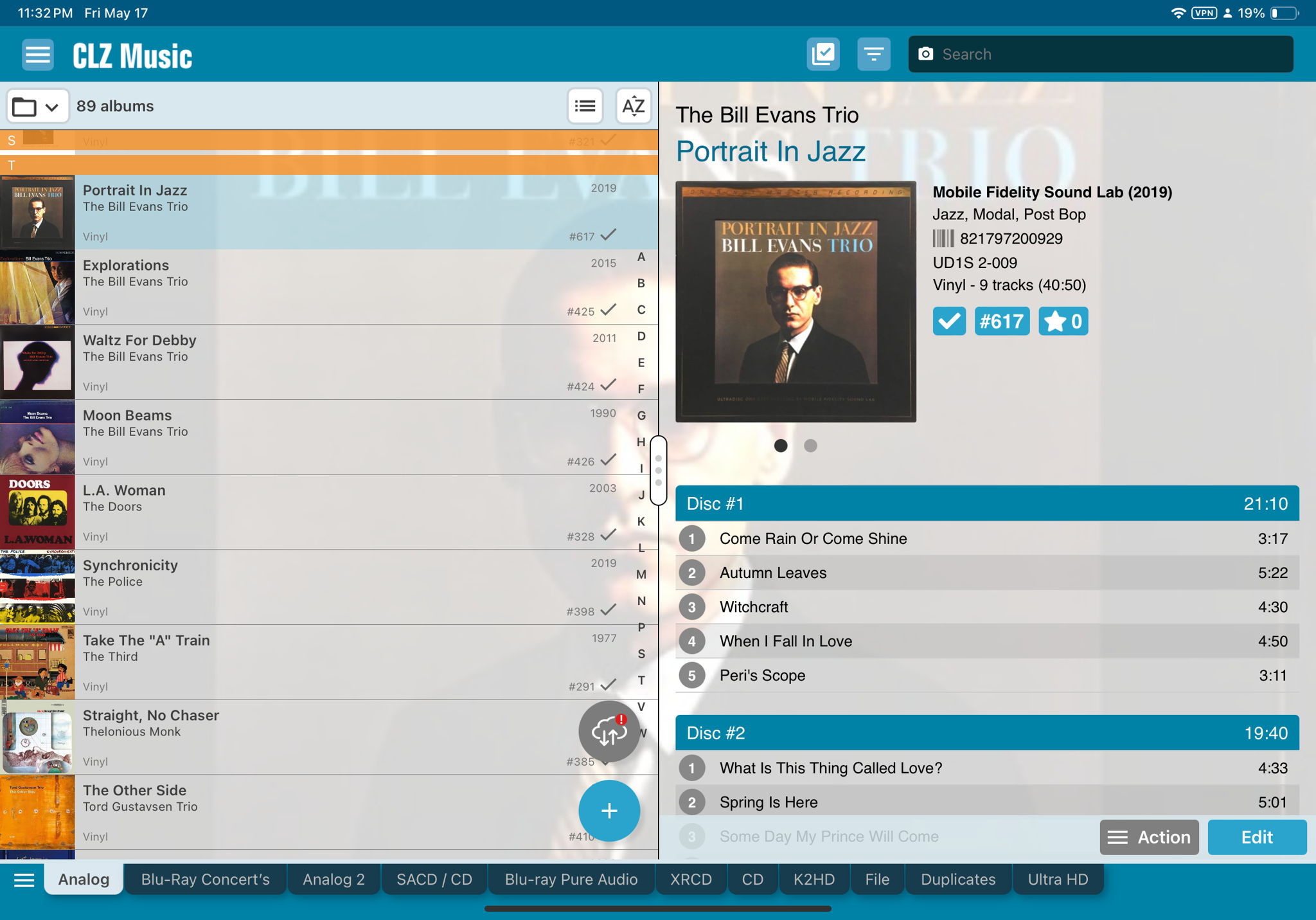The width and height of the screenshot is (1316, 920).
Task: Open the main hamburger menu
Action: [38, 55]
